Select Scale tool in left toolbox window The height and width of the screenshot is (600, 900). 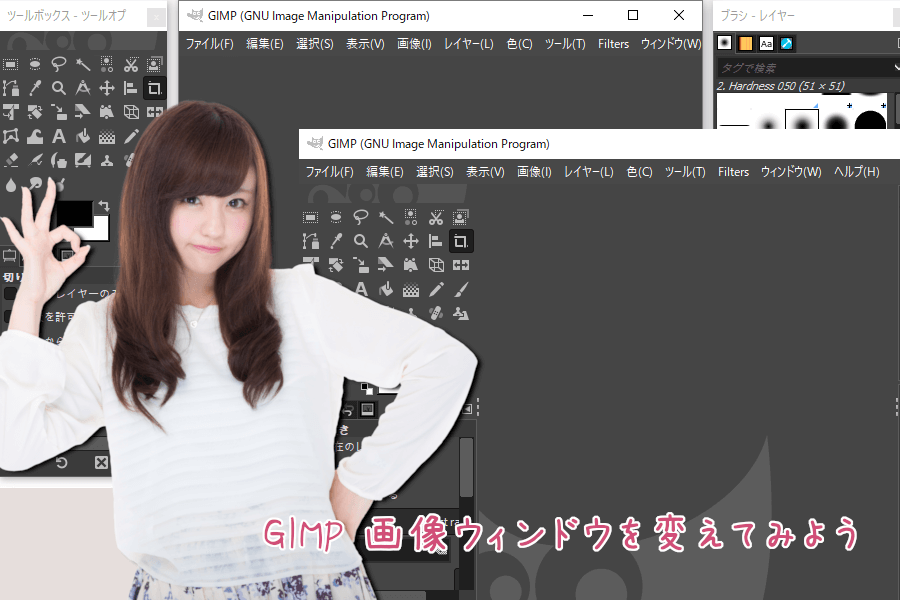[x=59, y=112]
